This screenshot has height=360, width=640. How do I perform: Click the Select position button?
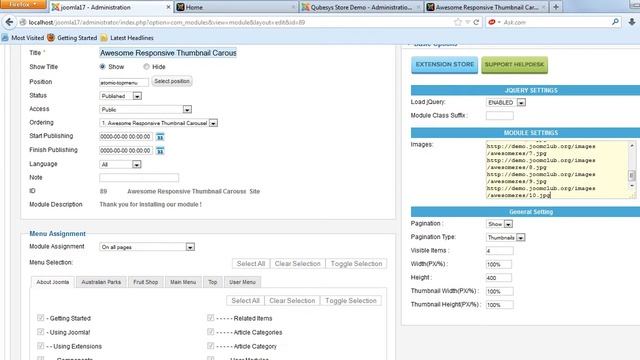coord(172,81)
